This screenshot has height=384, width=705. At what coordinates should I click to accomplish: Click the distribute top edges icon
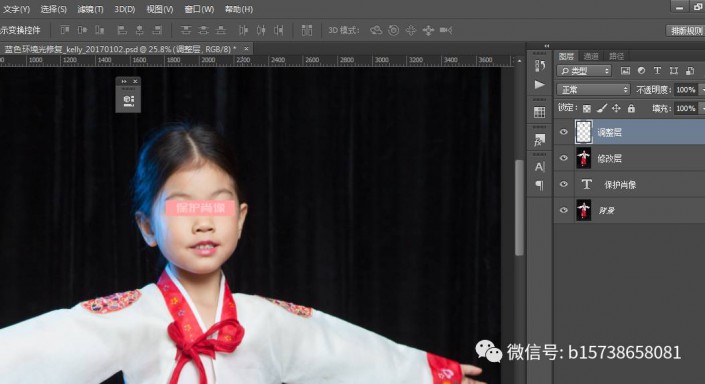coord(186,30)
